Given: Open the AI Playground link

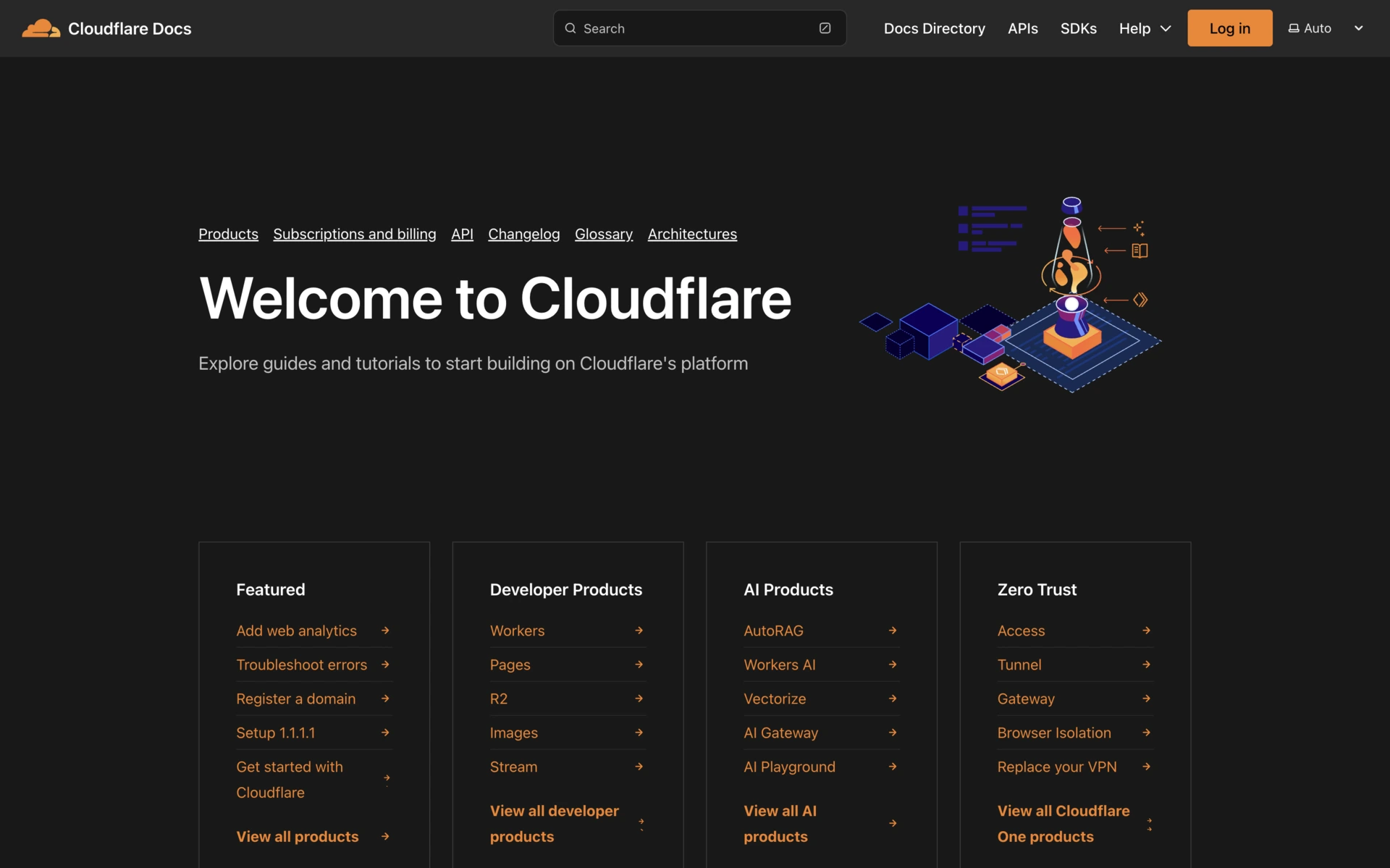Looking at the screenshot, I should point(789,767).
